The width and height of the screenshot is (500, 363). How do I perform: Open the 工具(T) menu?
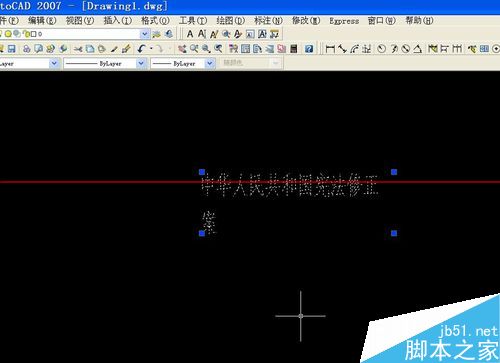pyautogui.click(x=193, y=21)
